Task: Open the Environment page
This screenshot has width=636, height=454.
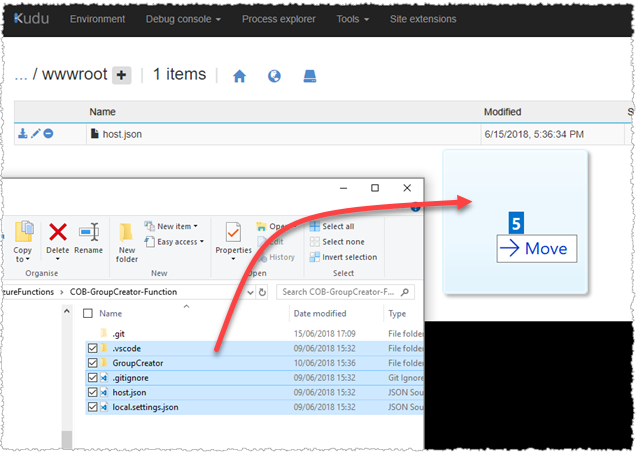Action: [x=97, y=19]
